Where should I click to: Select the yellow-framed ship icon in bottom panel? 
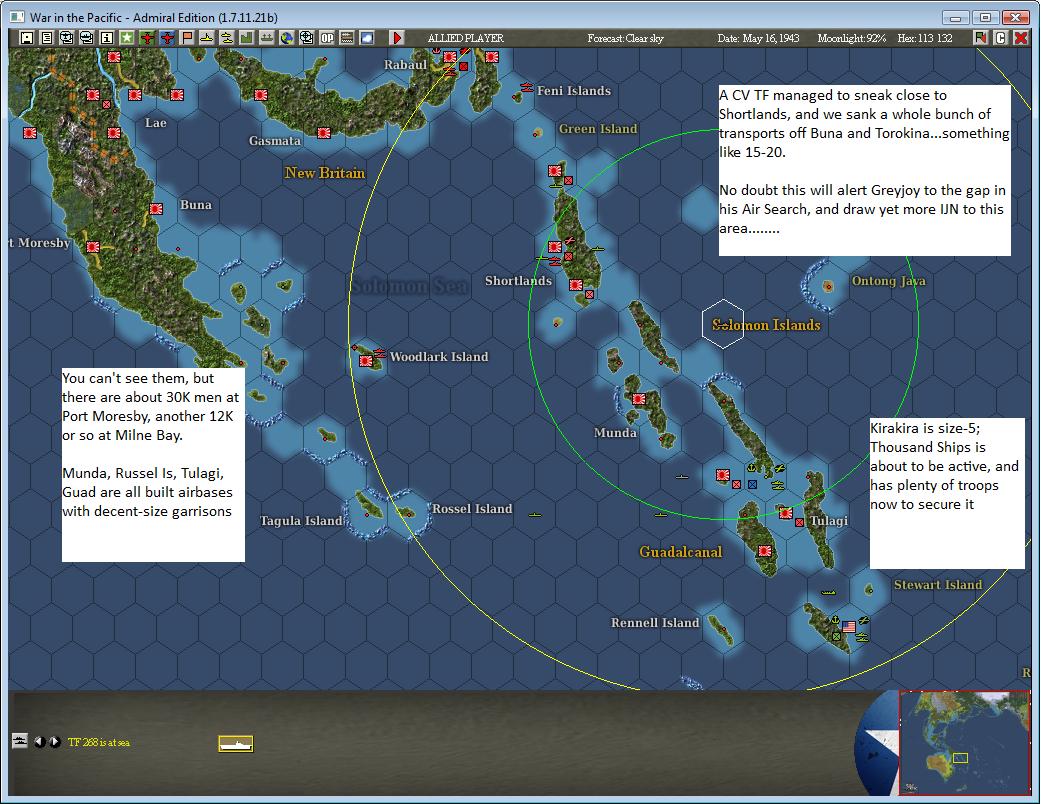236,744
